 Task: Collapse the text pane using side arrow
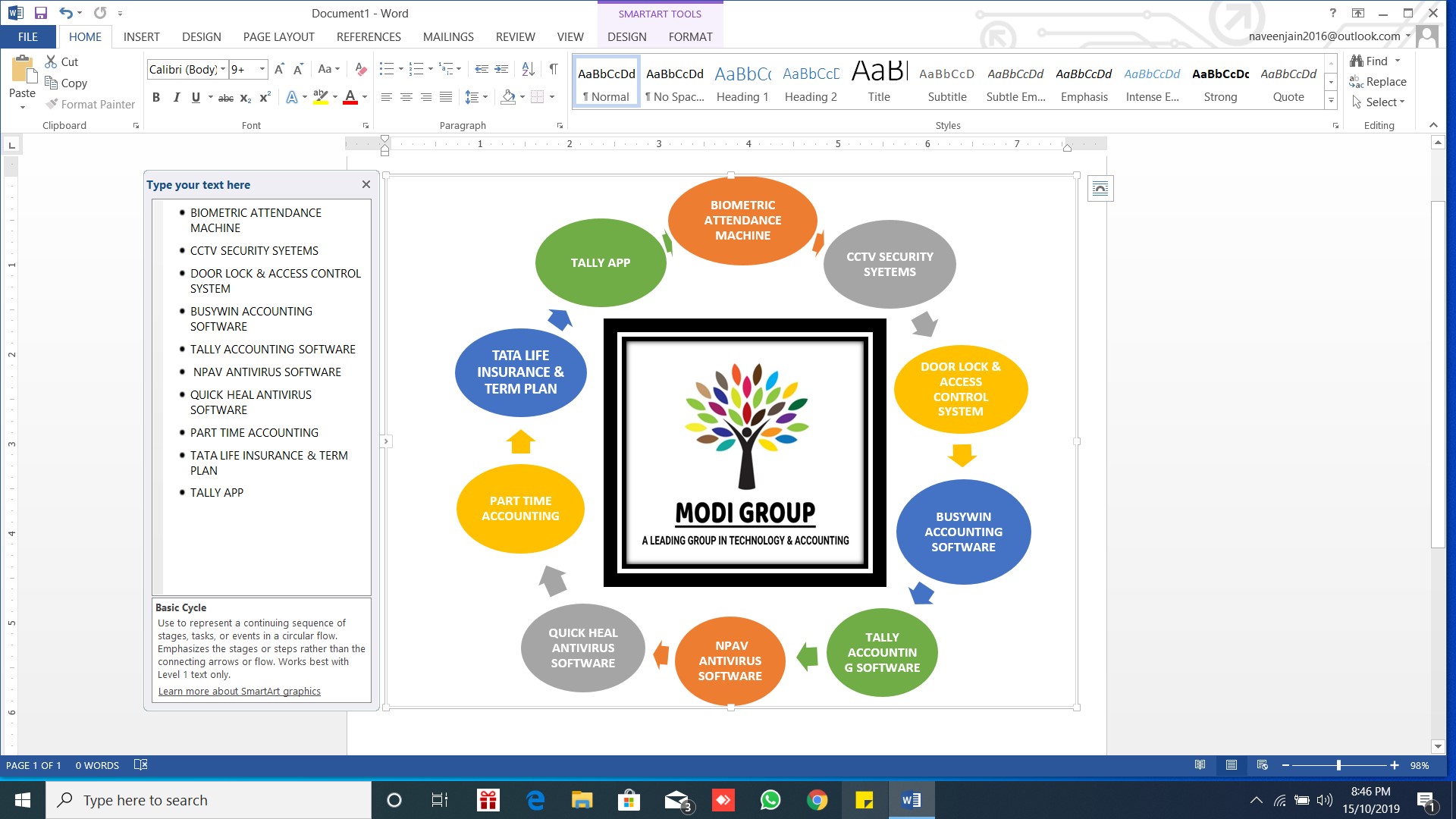pyautogui.click(x=386, y=441)
